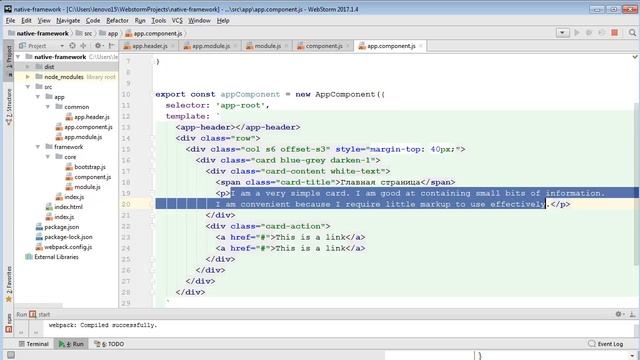Click the green inspection checkmark indicator
Screen dimensions: 640x360
tap(635, 57)
